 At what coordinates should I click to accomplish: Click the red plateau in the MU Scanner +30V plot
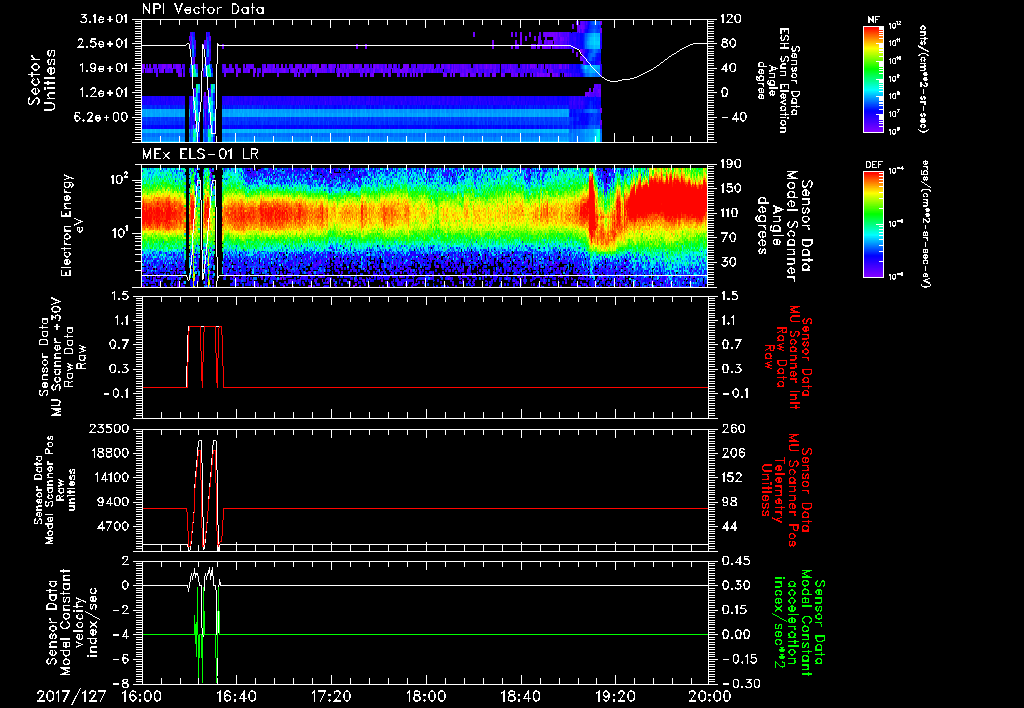(205, 327)
